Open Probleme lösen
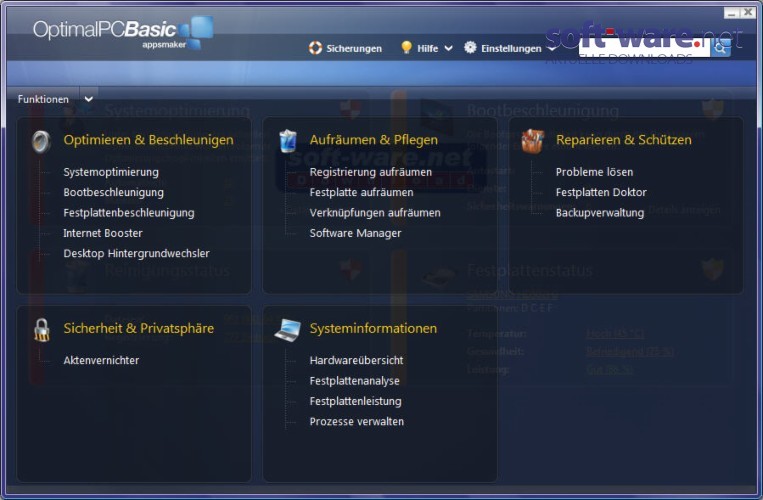This screenshot has width=763, height=500. [x=595, y=172]
